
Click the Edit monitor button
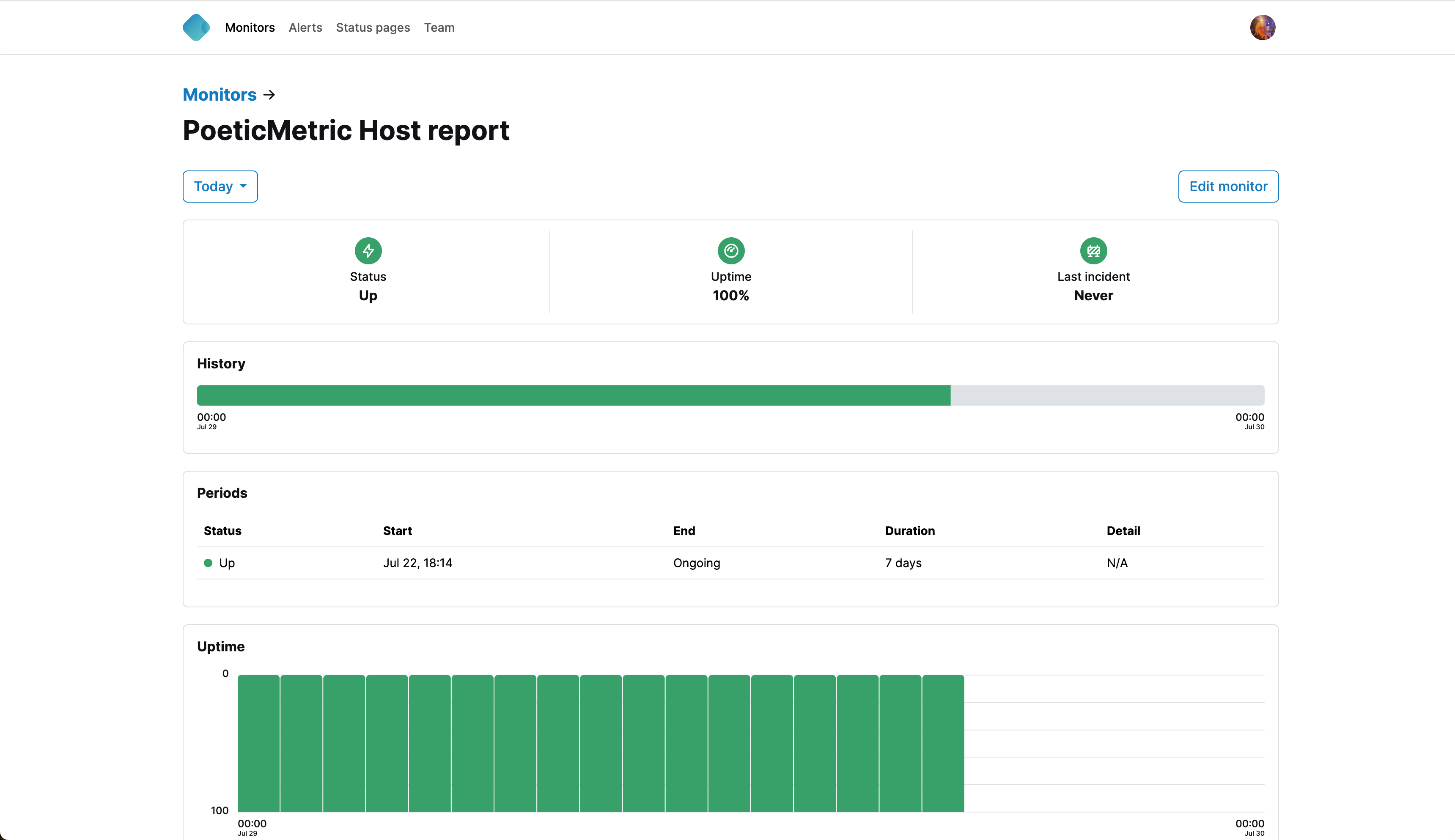[1228, 187]
